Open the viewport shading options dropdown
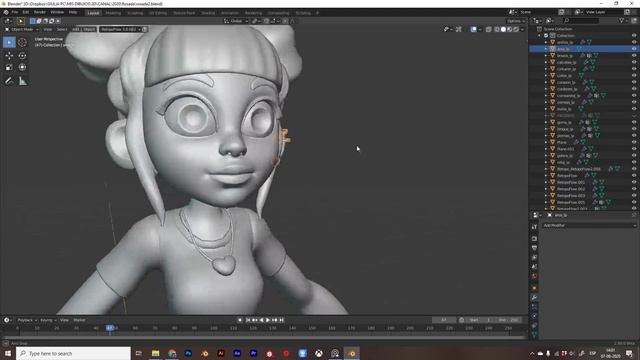Screen dimensions: 640x360 [522, 29]
